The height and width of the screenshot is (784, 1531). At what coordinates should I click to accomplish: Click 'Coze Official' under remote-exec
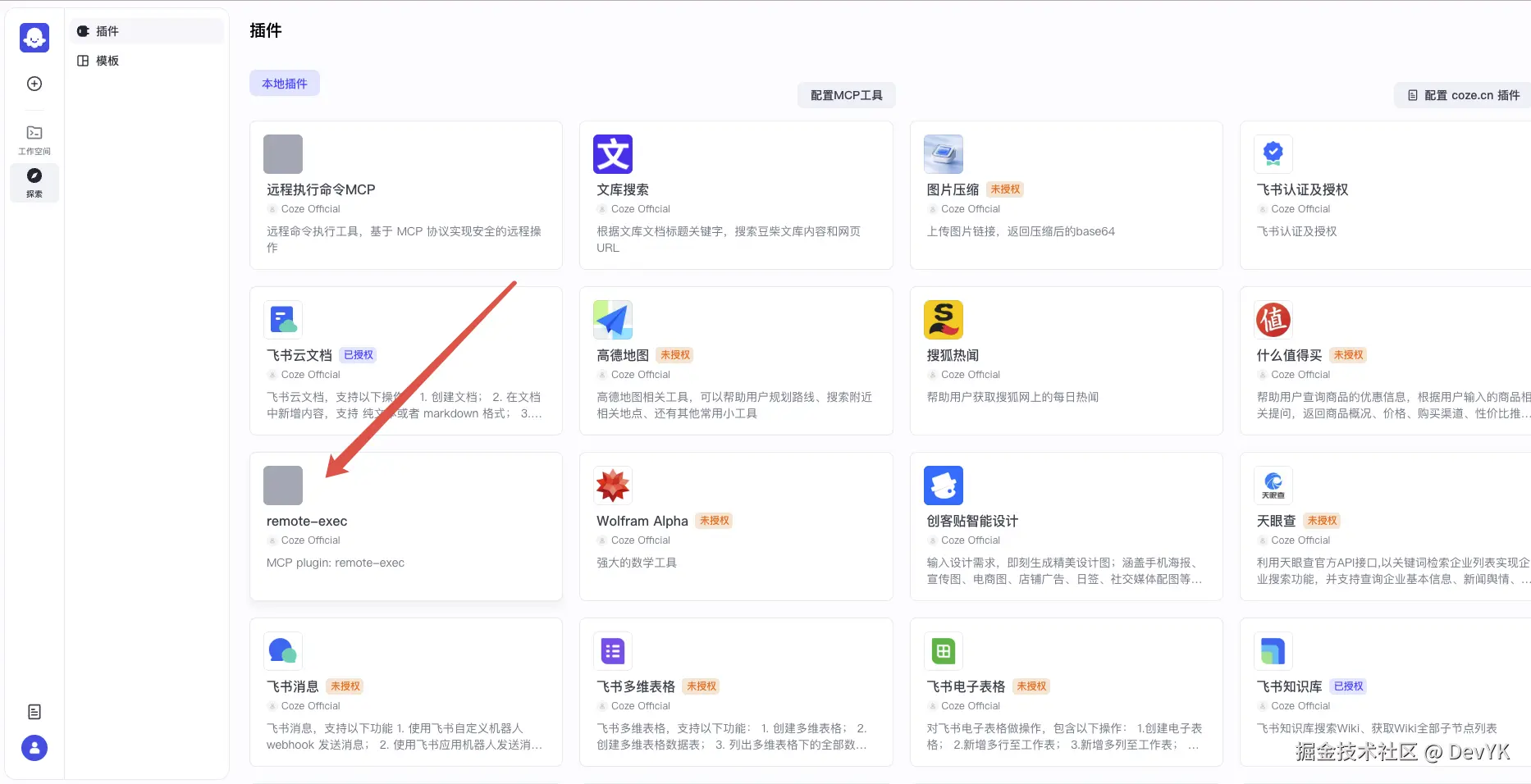coord(310,540)
